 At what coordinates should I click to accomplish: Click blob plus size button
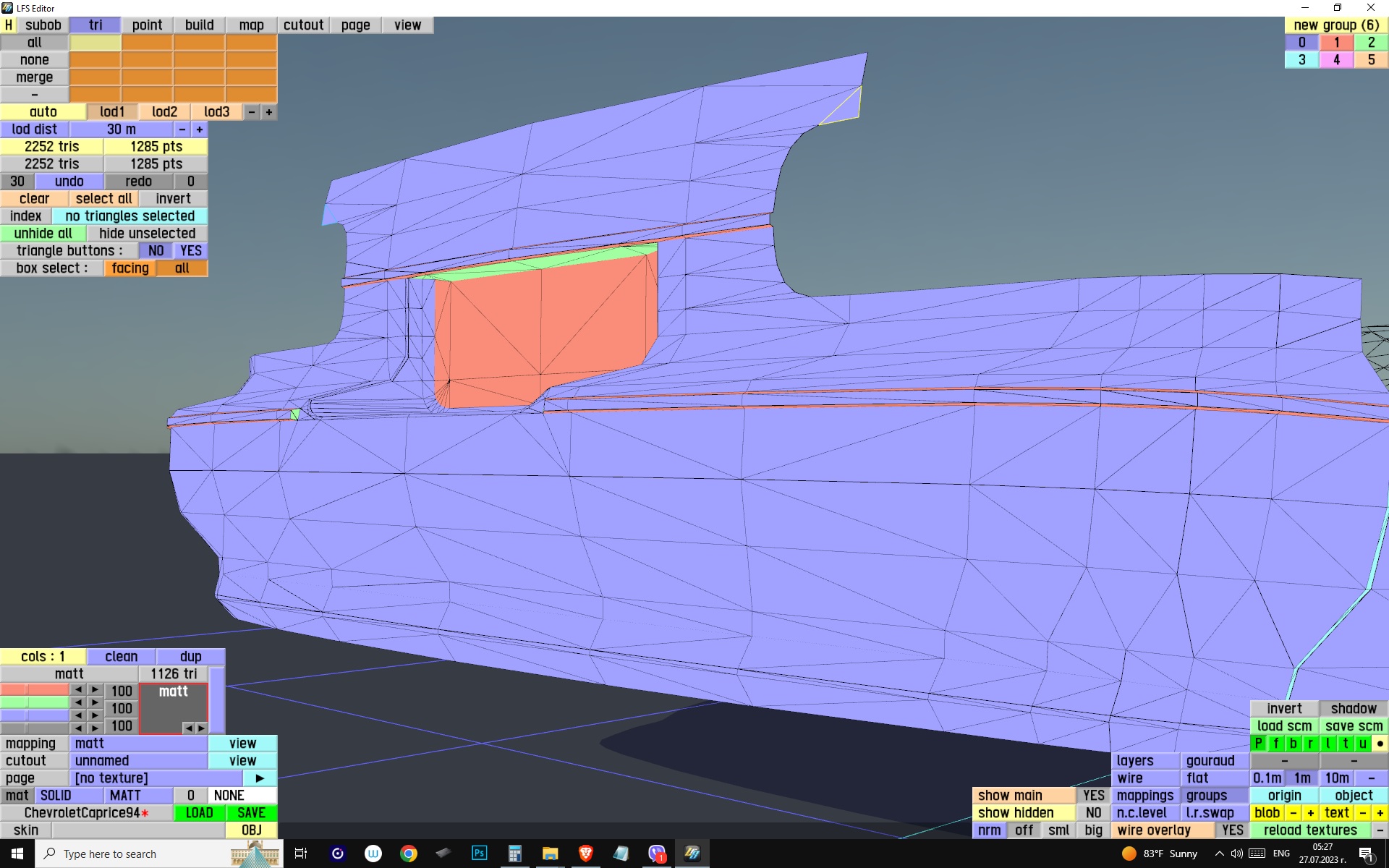1310,813
